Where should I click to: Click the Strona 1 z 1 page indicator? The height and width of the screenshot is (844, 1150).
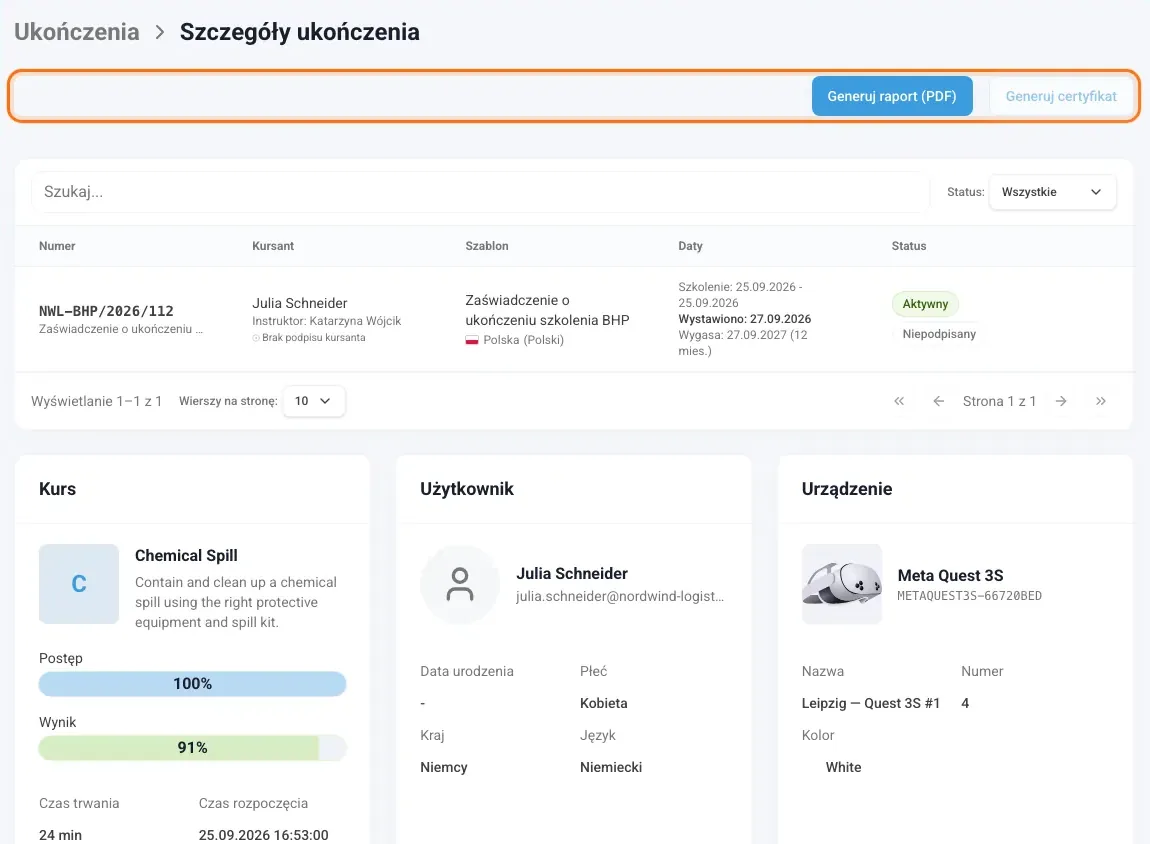coord(999,401)
